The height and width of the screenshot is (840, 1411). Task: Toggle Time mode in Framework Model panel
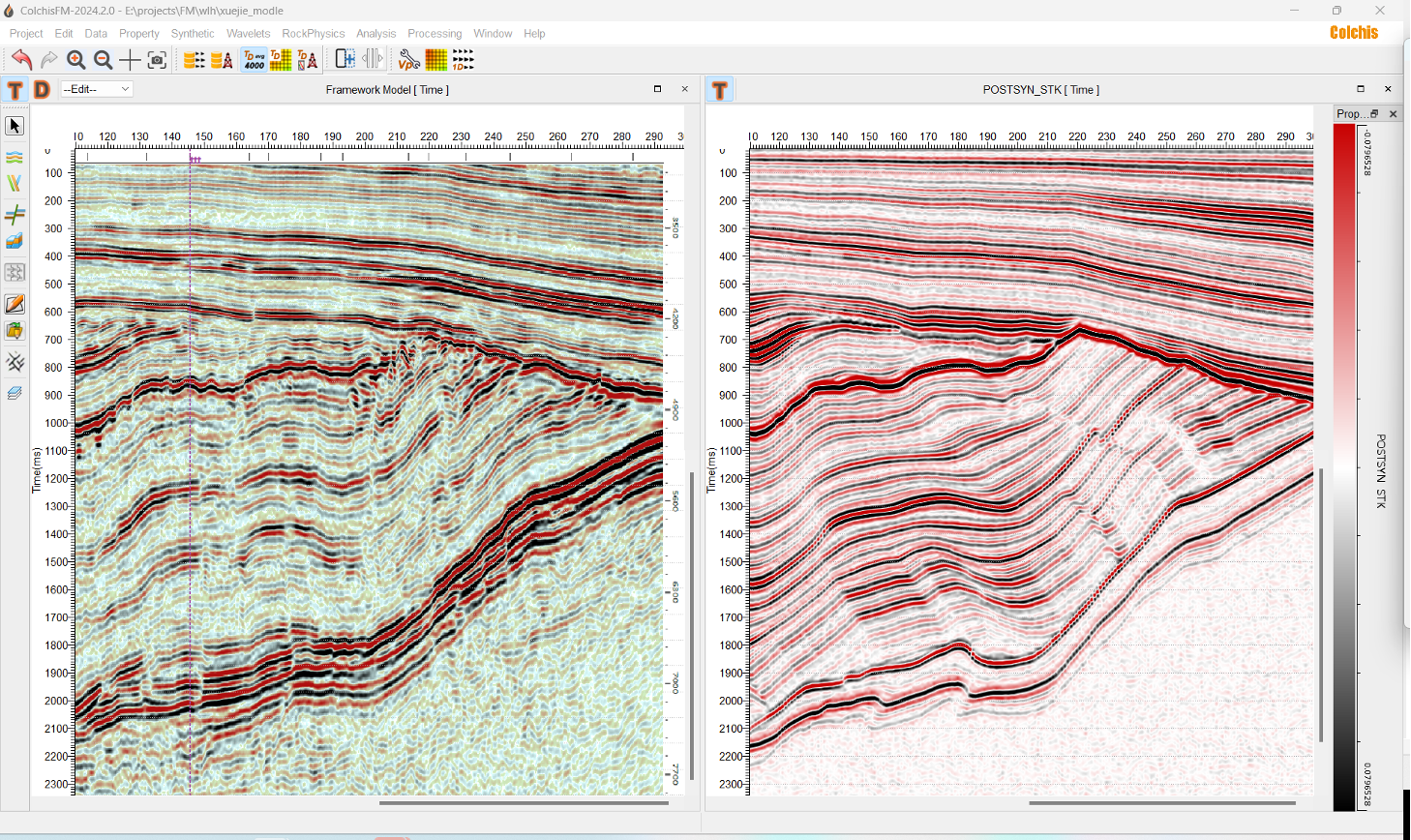(15, 90)
